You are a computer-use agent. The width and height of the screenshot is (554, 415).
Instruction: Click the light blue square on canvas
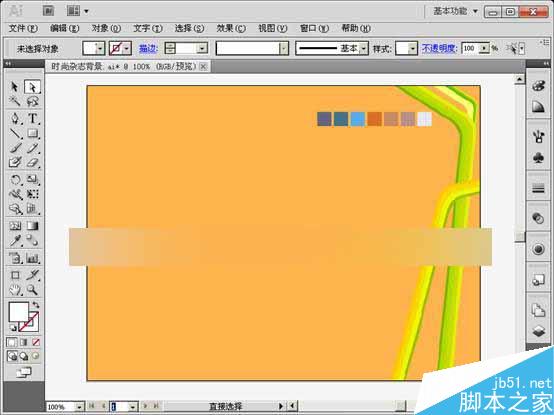[x=358, y=119]
